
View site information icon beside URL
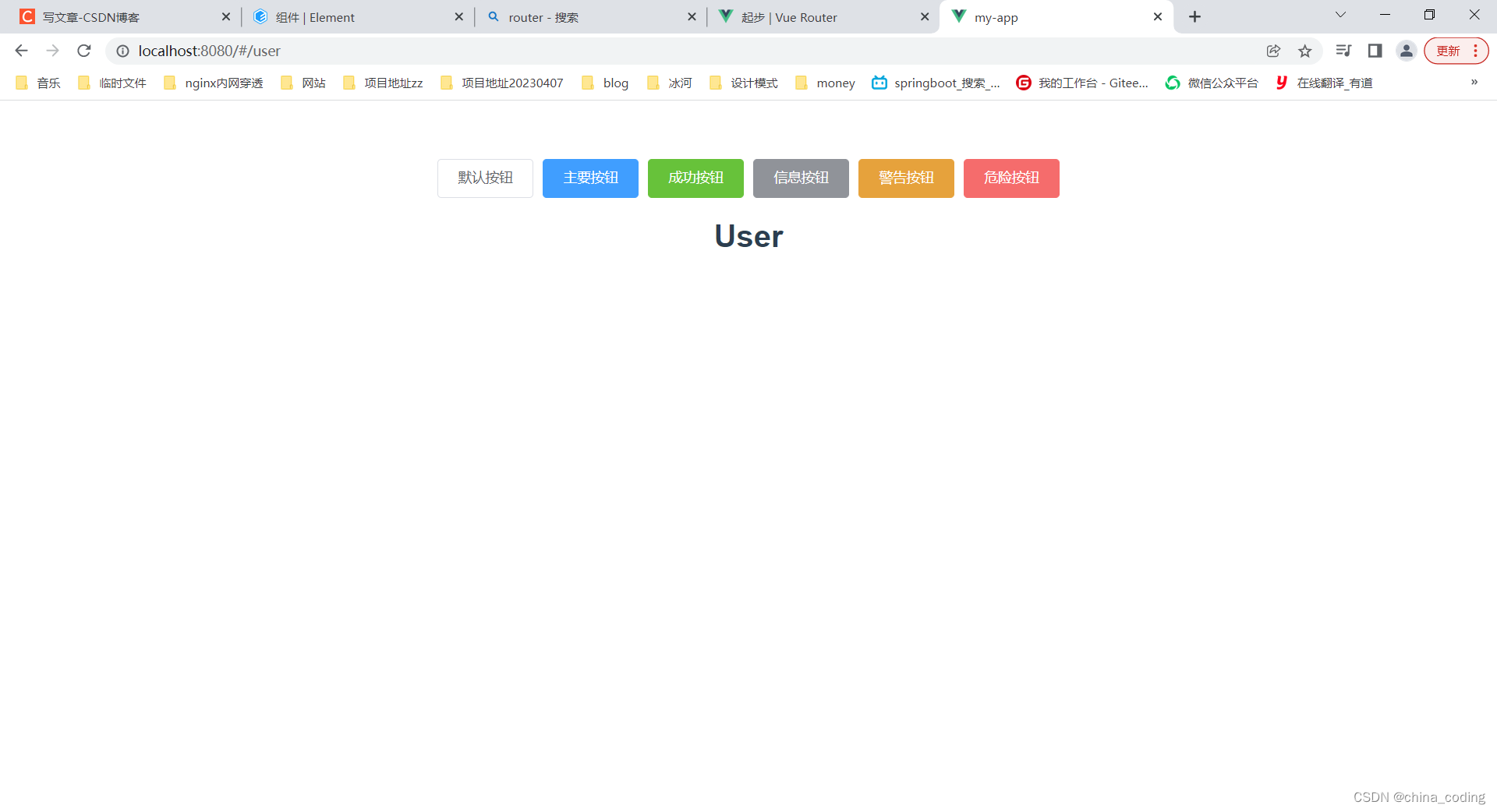click(122, 51)
